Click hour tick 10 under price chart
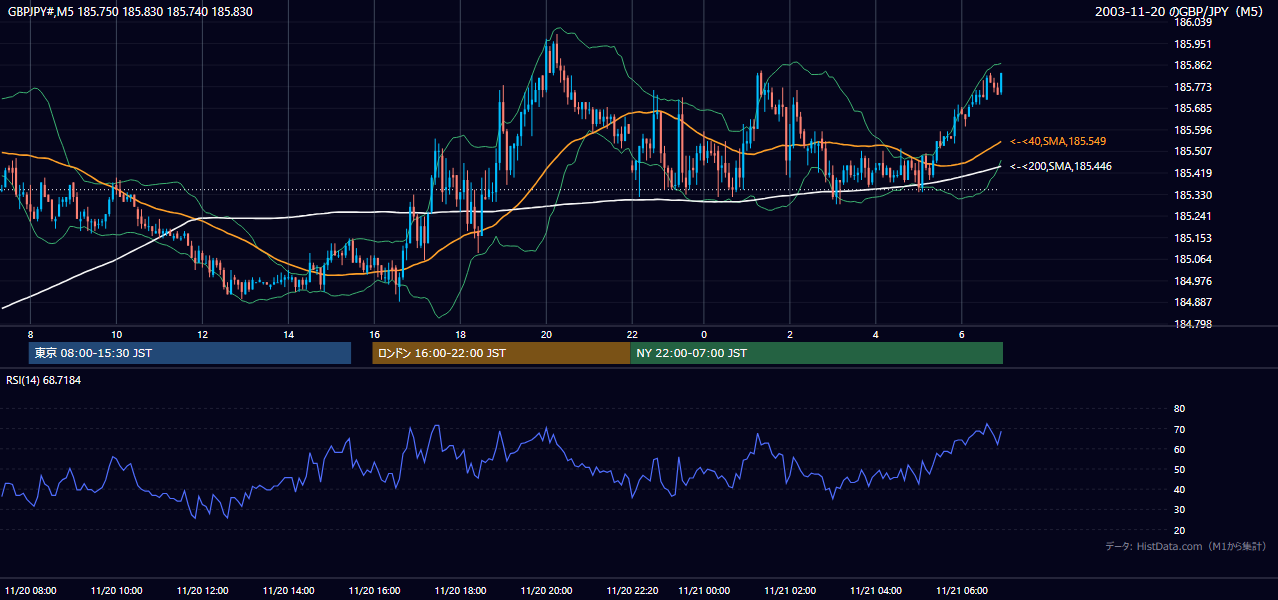 [x=117, y=335]
